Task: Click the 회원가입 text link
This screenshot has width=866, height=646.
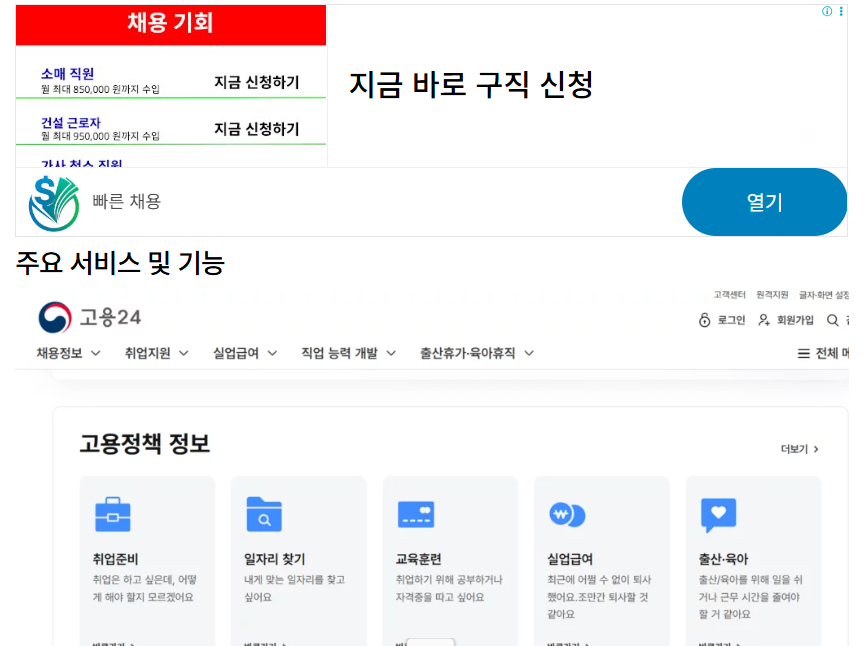Action: click(795, 320)
